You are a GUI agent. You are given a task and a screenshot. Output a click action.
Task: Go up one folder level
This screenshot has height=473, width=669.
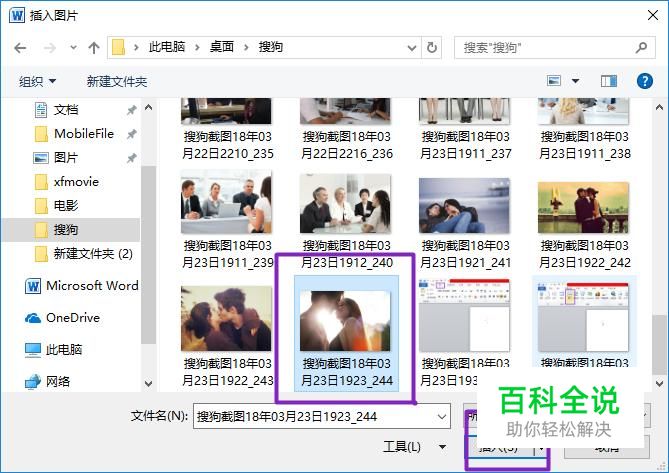tap(94, 47)
